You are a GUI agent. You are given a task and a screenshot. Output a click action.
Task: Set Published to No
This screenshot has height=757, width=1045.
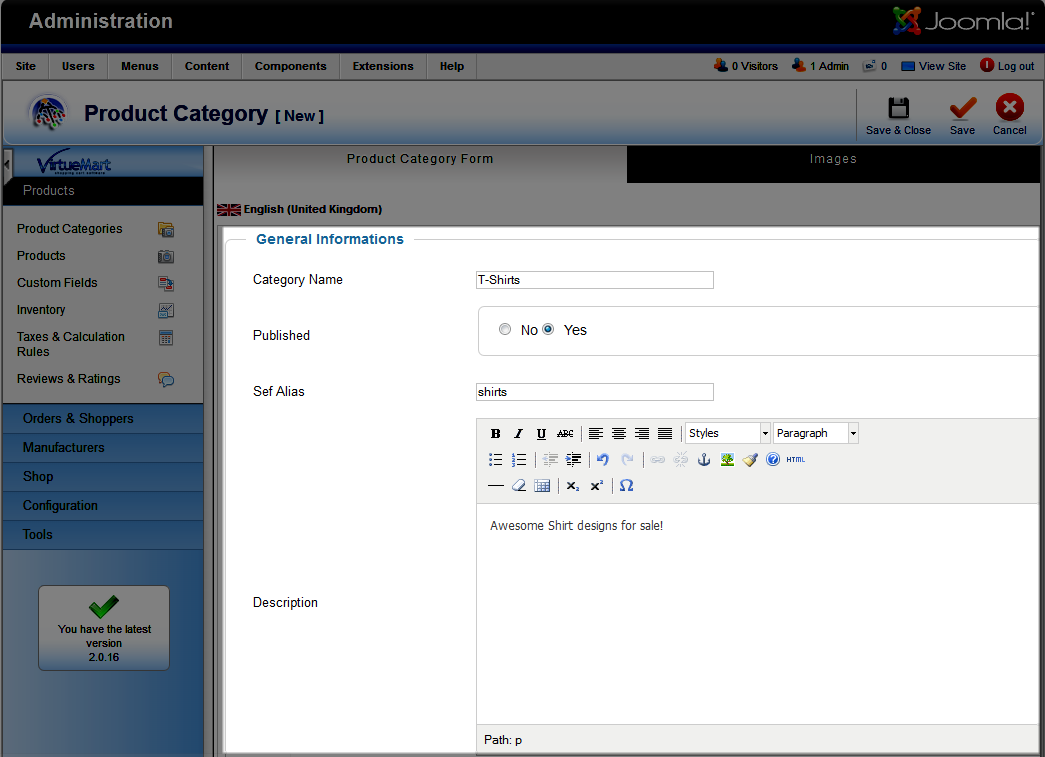pyautogui.click(x=505, y=330)
